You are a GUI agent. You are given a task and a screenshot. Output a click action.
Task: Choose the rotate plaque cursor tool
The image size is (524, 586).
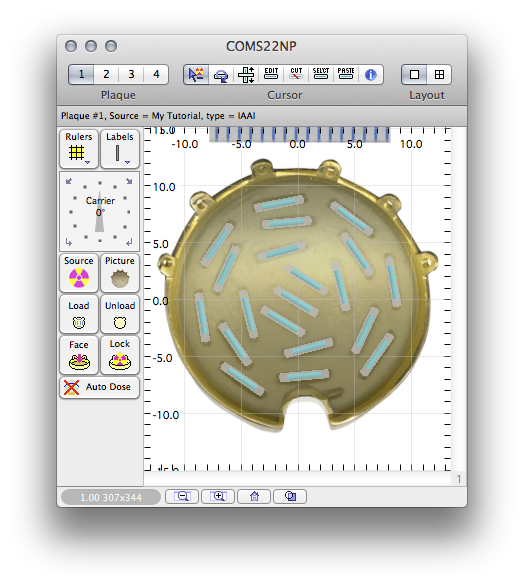[x=221, y=74]
